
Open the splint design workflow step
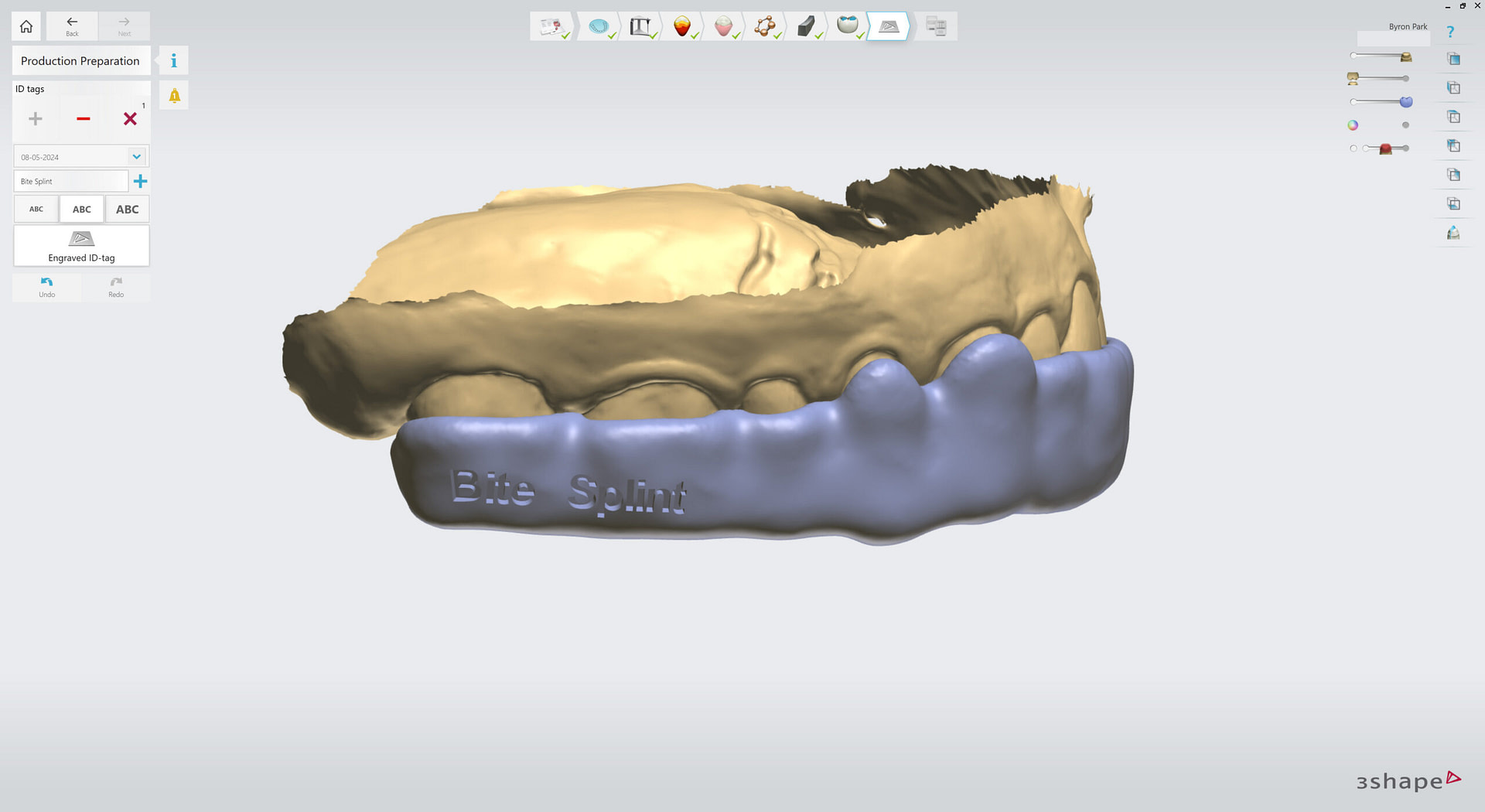click(x=846, y=26)
